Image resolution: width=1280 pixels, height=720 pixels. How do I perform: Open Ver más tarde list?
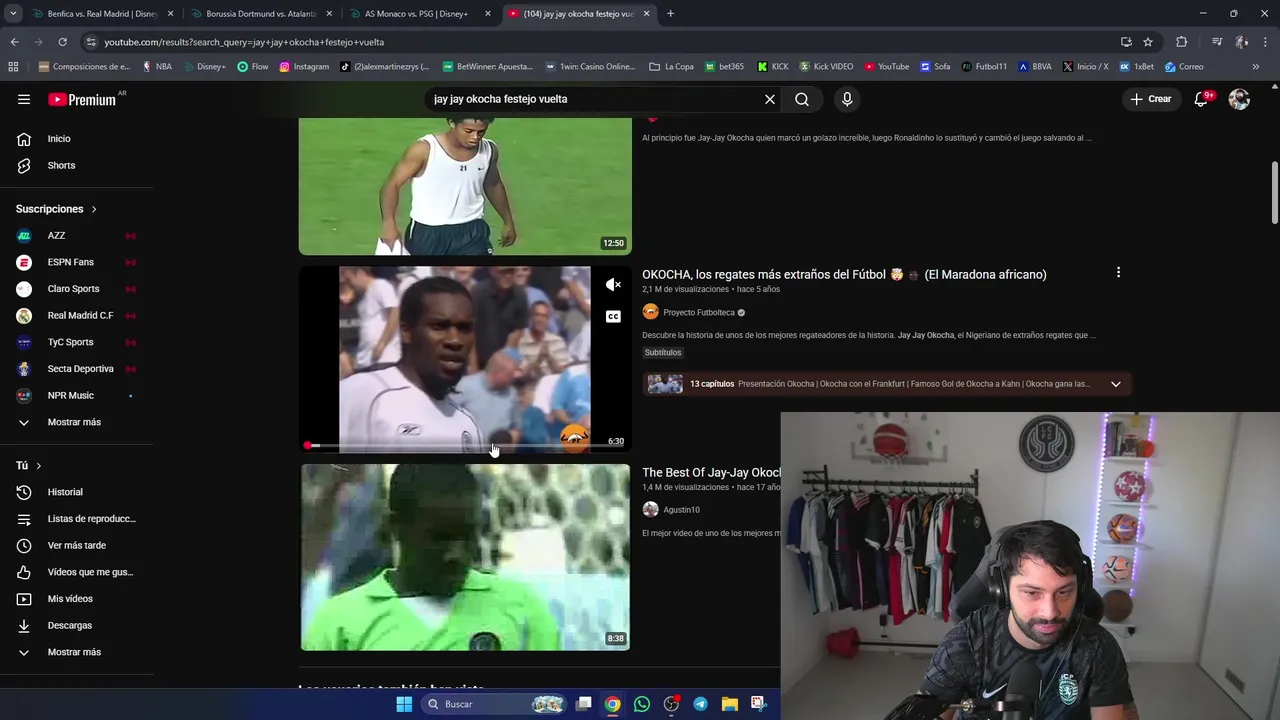point(76,545)
